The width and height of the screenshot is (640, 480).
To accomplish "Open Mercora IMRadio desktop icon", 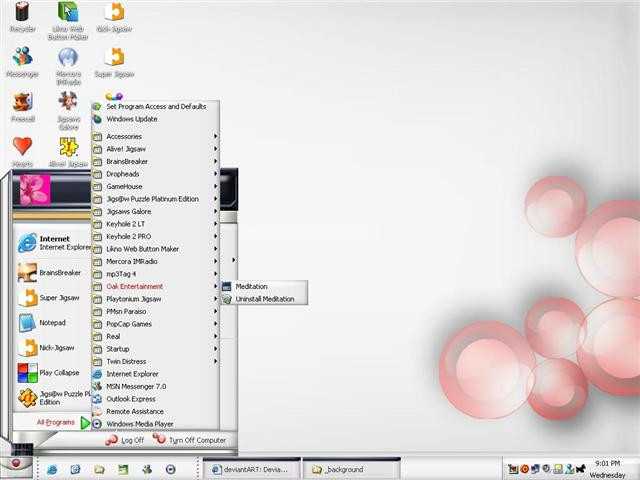I will [68, 66].
